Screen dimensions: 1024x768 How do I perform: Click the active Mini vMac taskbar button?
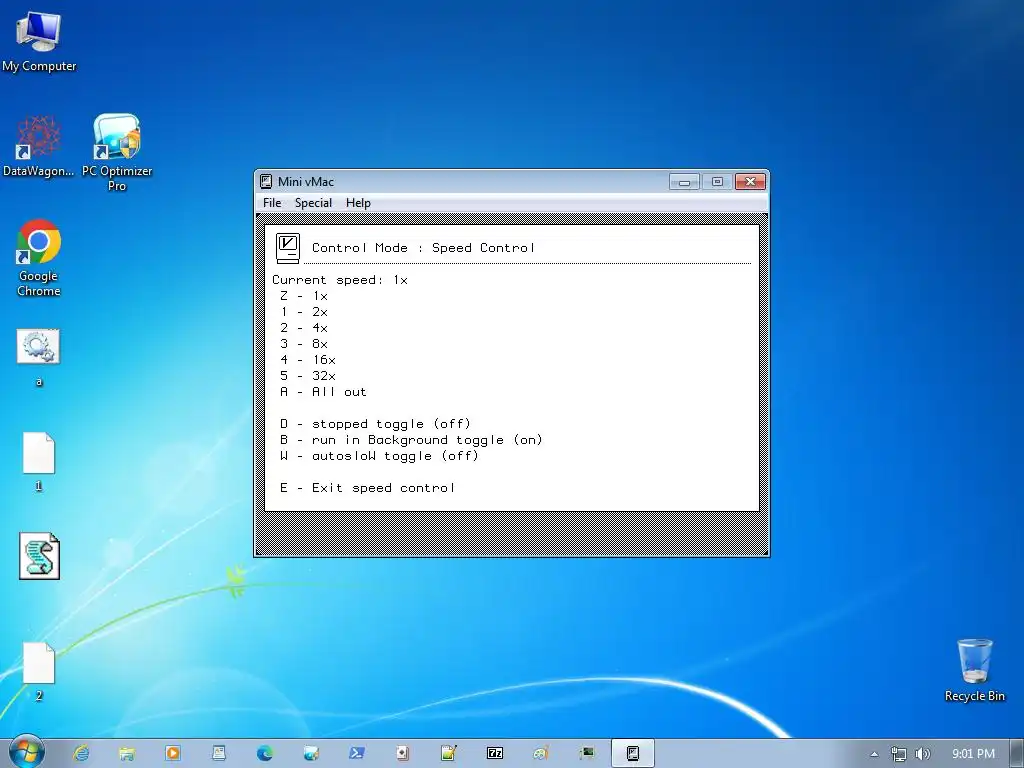click(x=633, y=753)
